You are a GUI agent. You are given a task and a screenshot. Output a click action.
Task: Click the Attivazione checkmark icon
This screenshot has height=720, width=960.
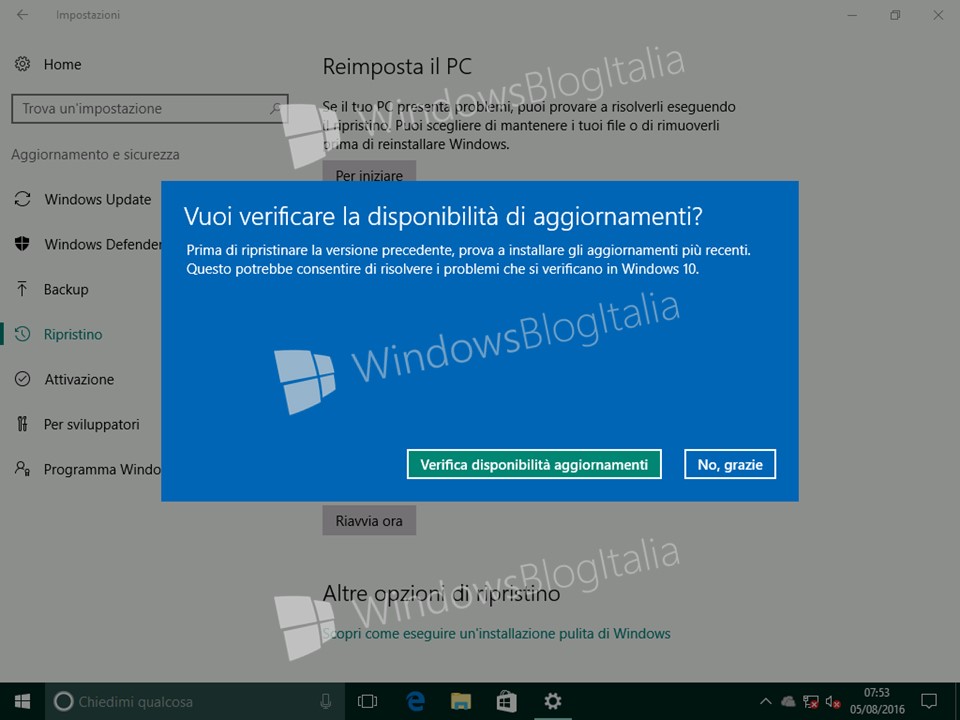tap(22, 379)
